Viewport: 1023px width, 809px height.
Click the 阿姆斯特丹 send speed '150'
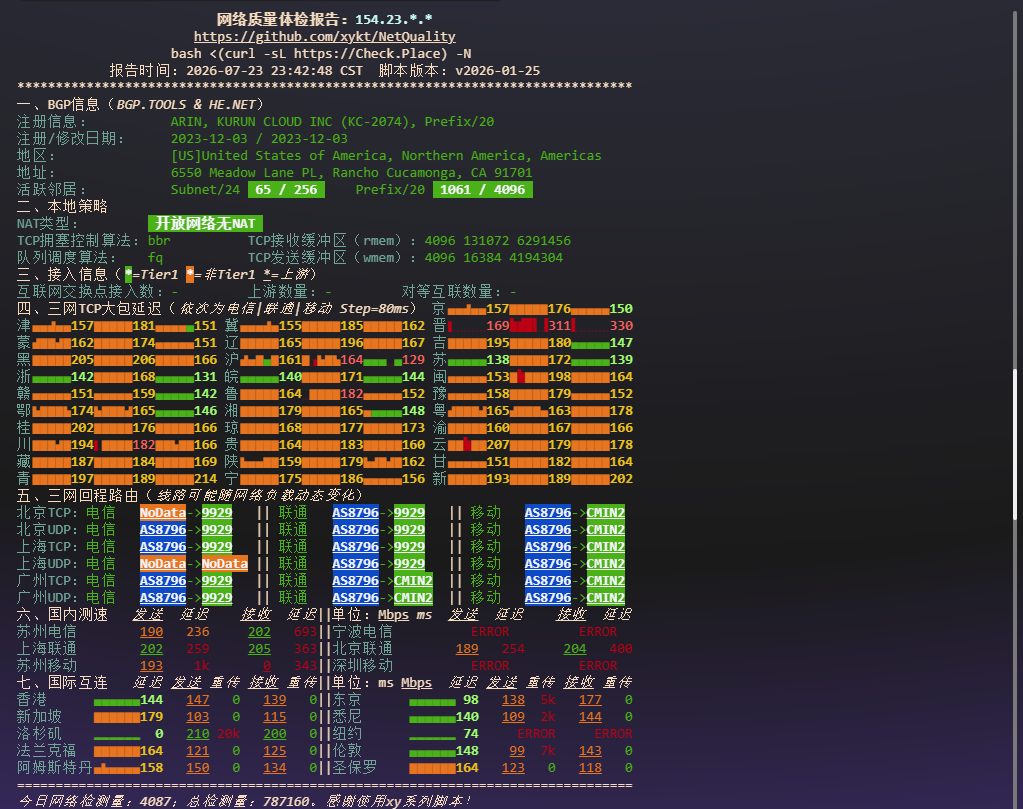point(198,767)
